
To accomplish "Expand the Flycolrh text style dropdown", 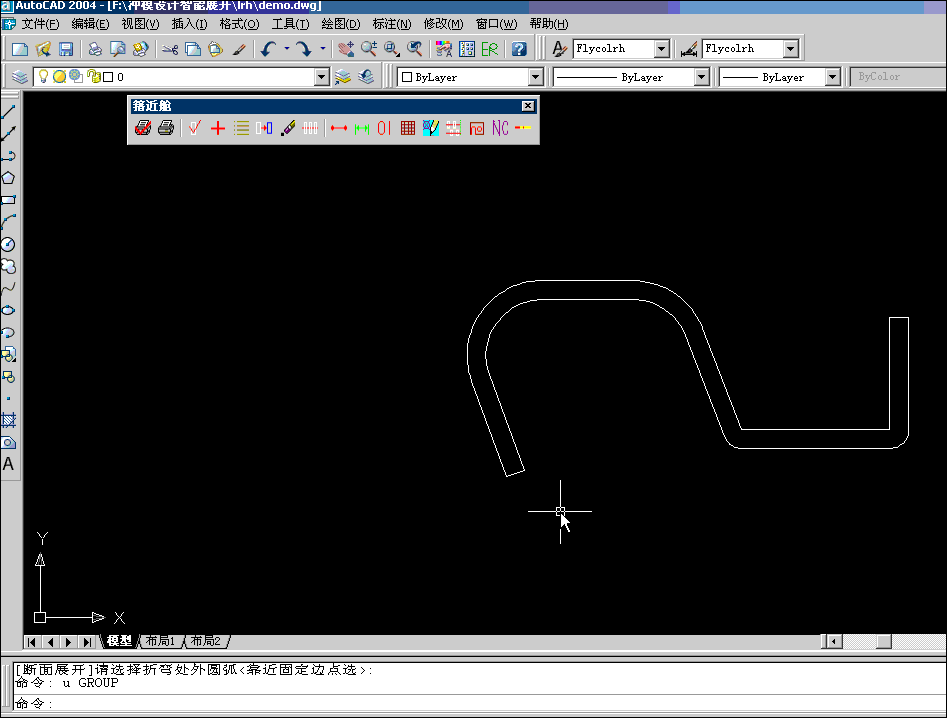I will point(663,49).
